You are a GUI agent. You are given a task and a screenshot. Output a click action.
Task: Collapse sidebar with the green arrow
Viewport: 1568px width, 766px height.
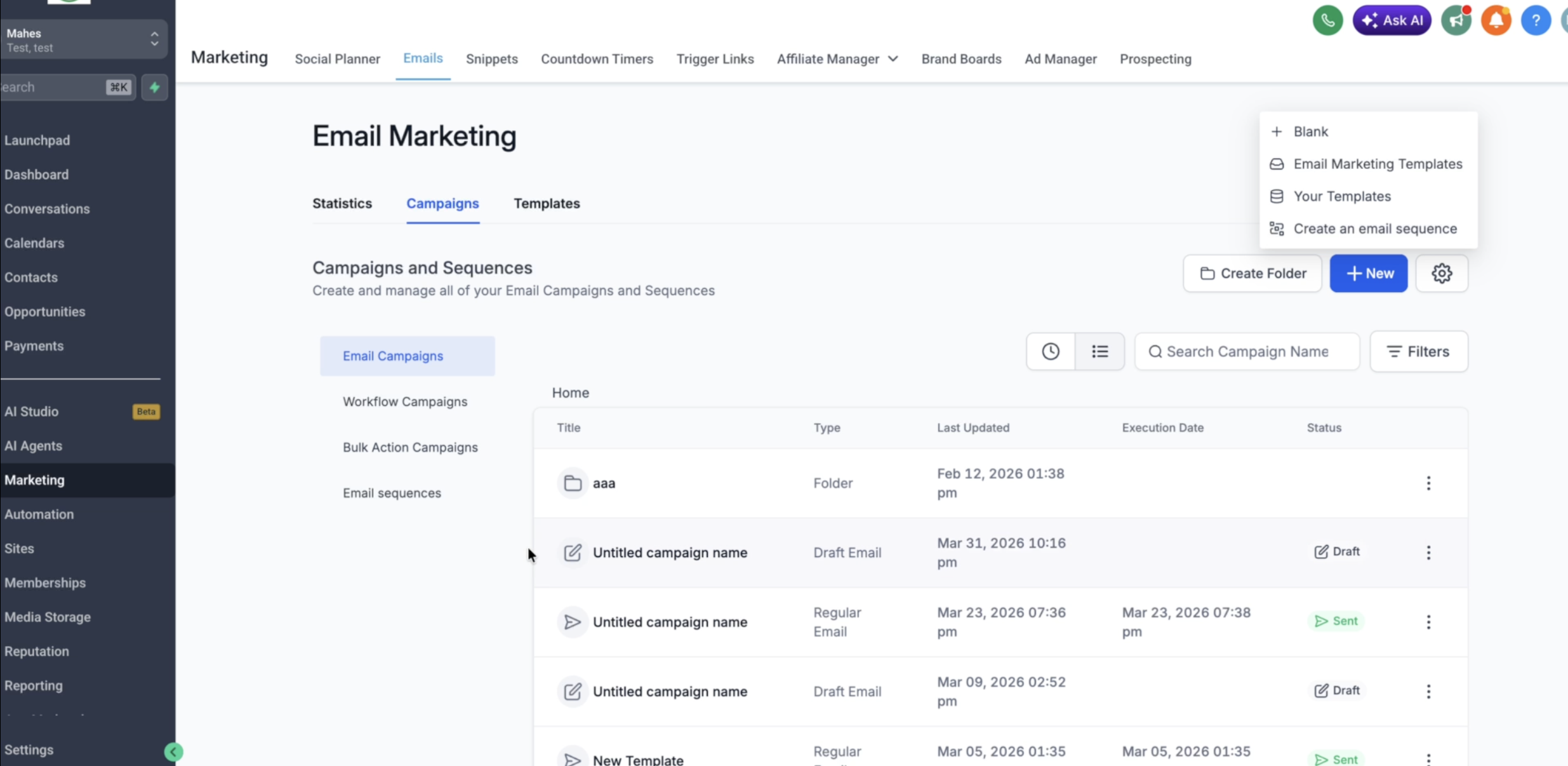pyautogui.click(x=173, y=752)
